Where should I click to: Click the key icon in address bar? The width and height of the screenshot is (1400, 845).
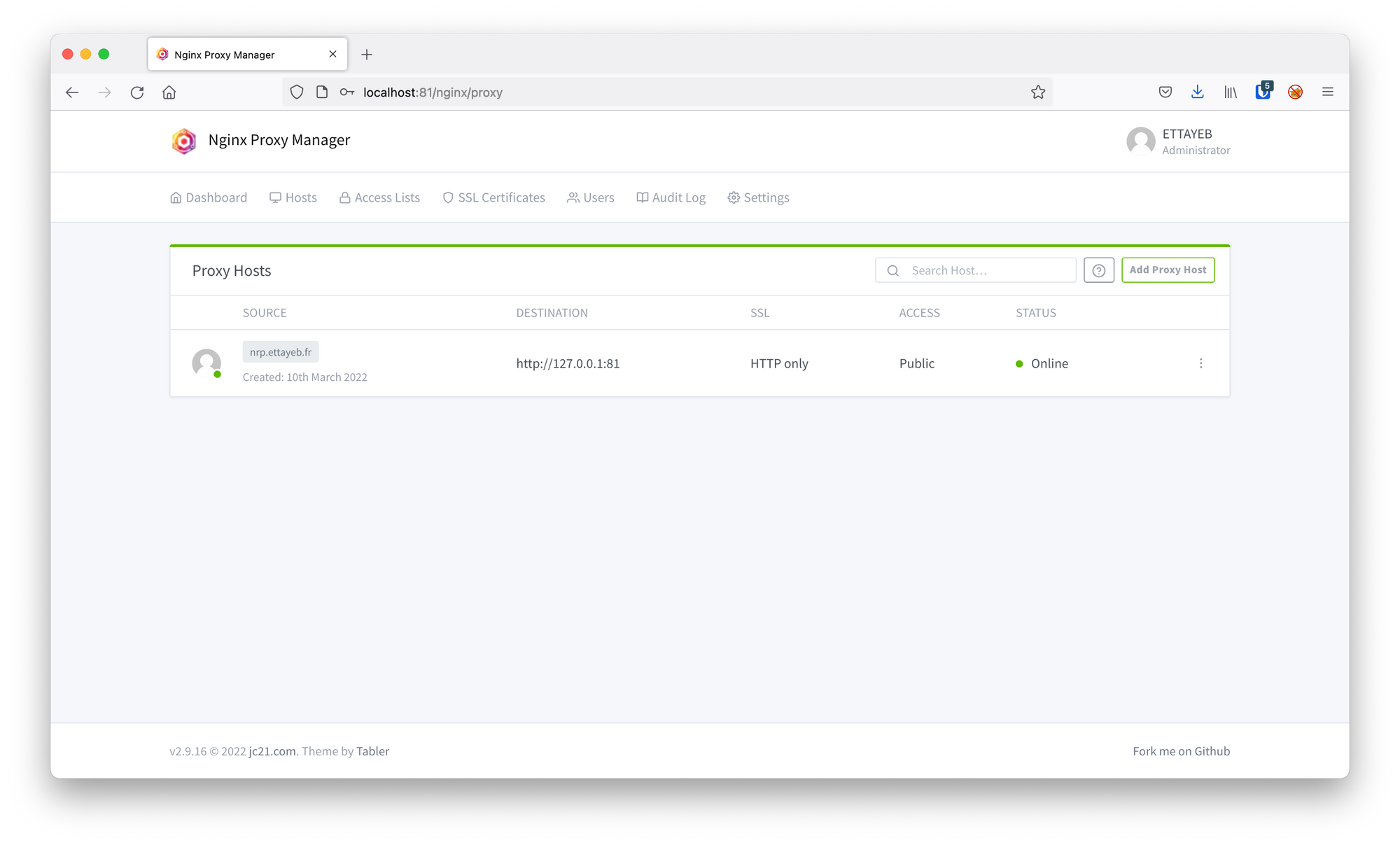coord(347,92)
